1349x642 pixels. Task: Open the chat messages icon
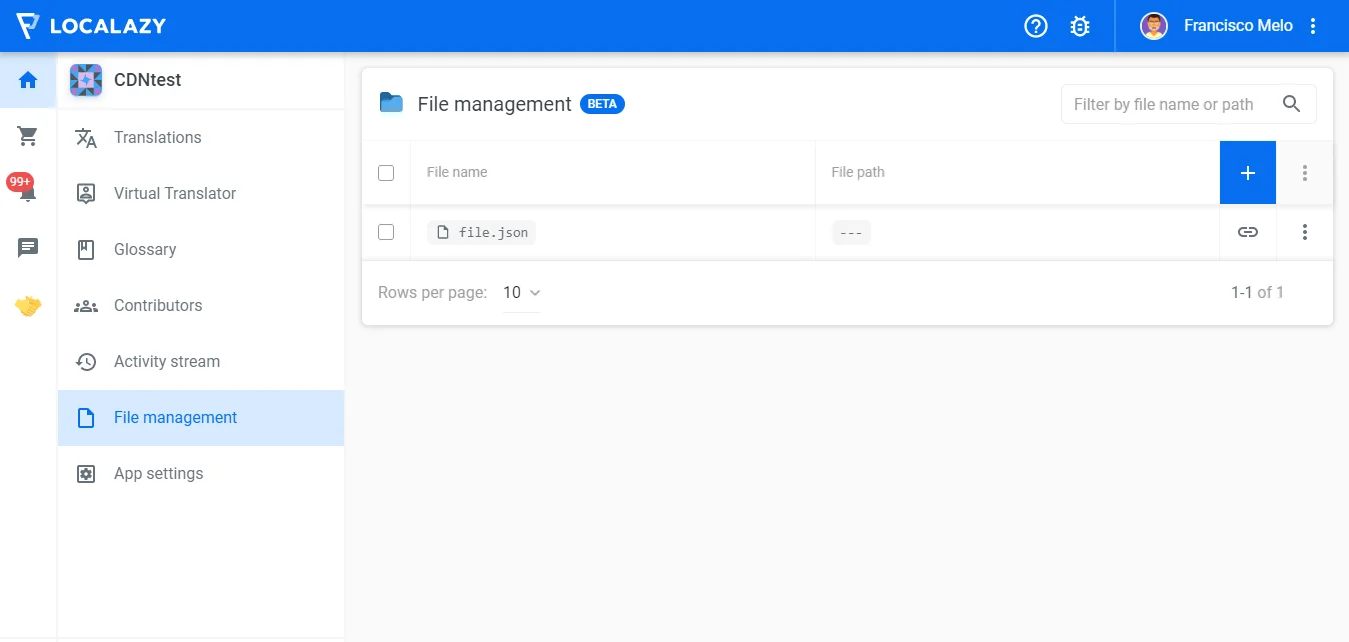pos(28,248)
